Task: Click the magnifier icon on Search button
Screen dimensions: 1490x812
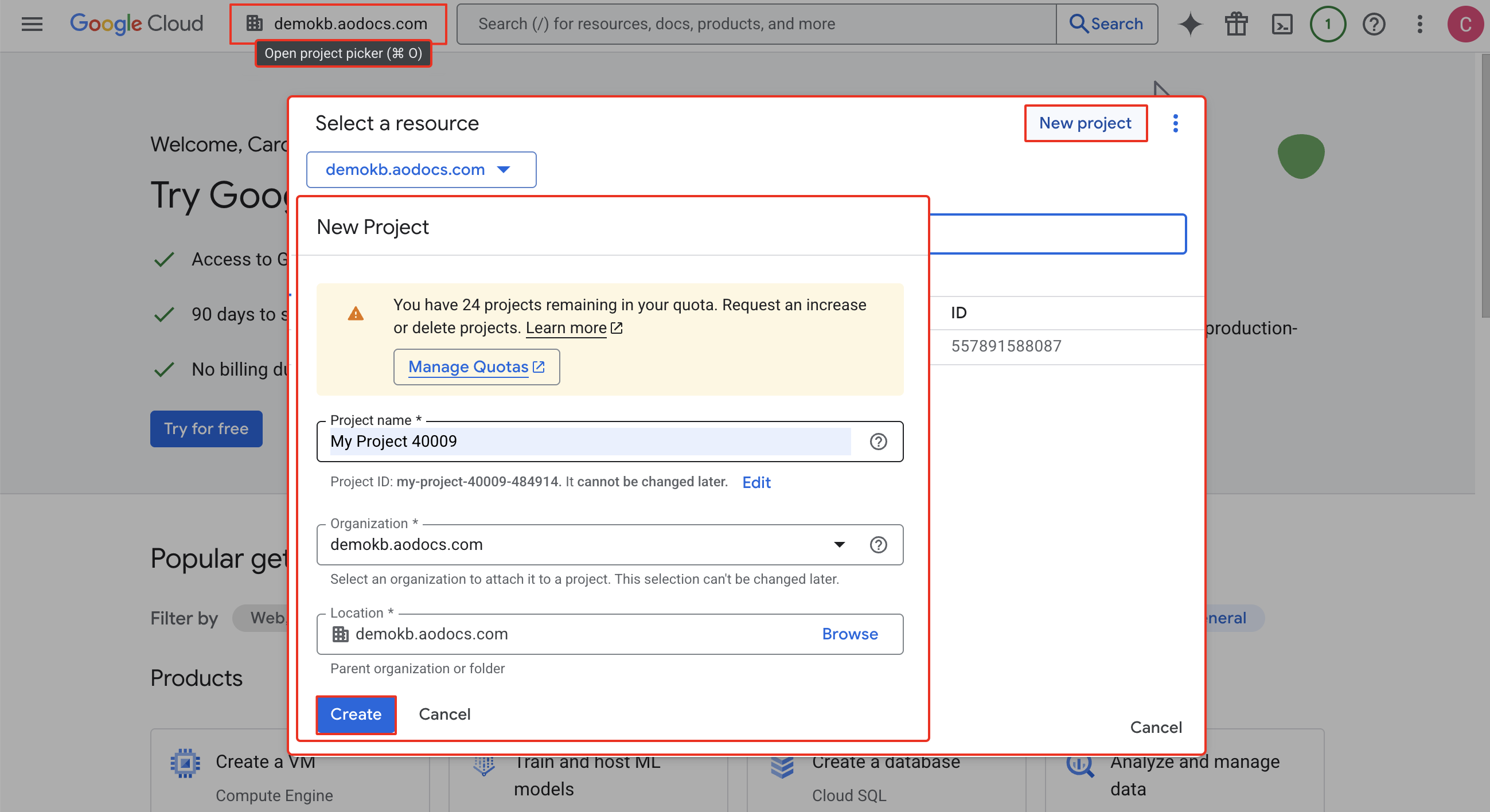Action: [x=1078, y=23]
